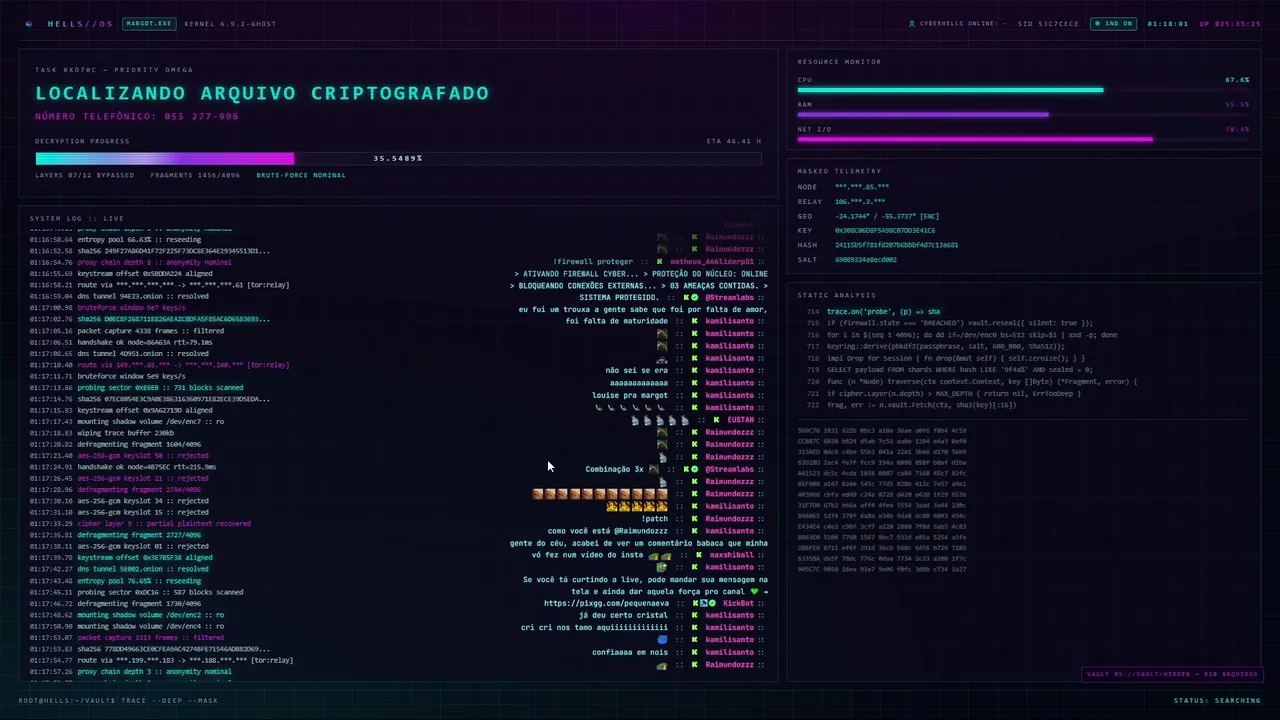Click the GEO '-24.1744° / -55.3737°' value

886,216
